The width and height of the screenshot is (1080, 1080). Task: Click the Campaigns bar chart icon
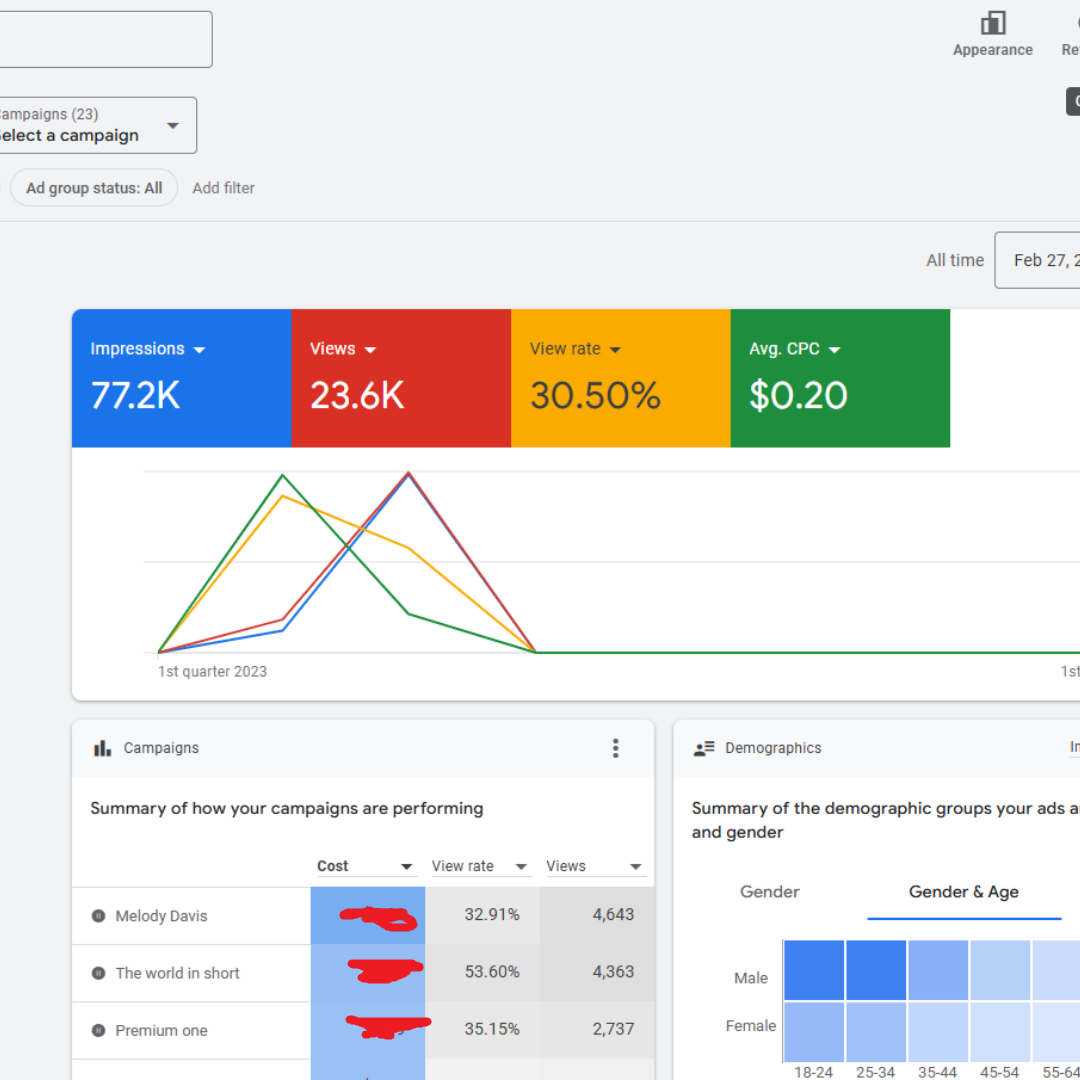tap(102, 748)
